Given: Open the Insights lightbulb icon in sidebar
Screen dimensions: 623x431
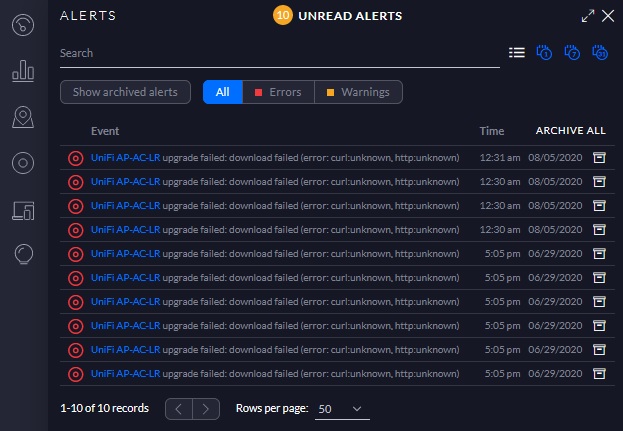Looking at the screenshot, I should tap(24, 256).
